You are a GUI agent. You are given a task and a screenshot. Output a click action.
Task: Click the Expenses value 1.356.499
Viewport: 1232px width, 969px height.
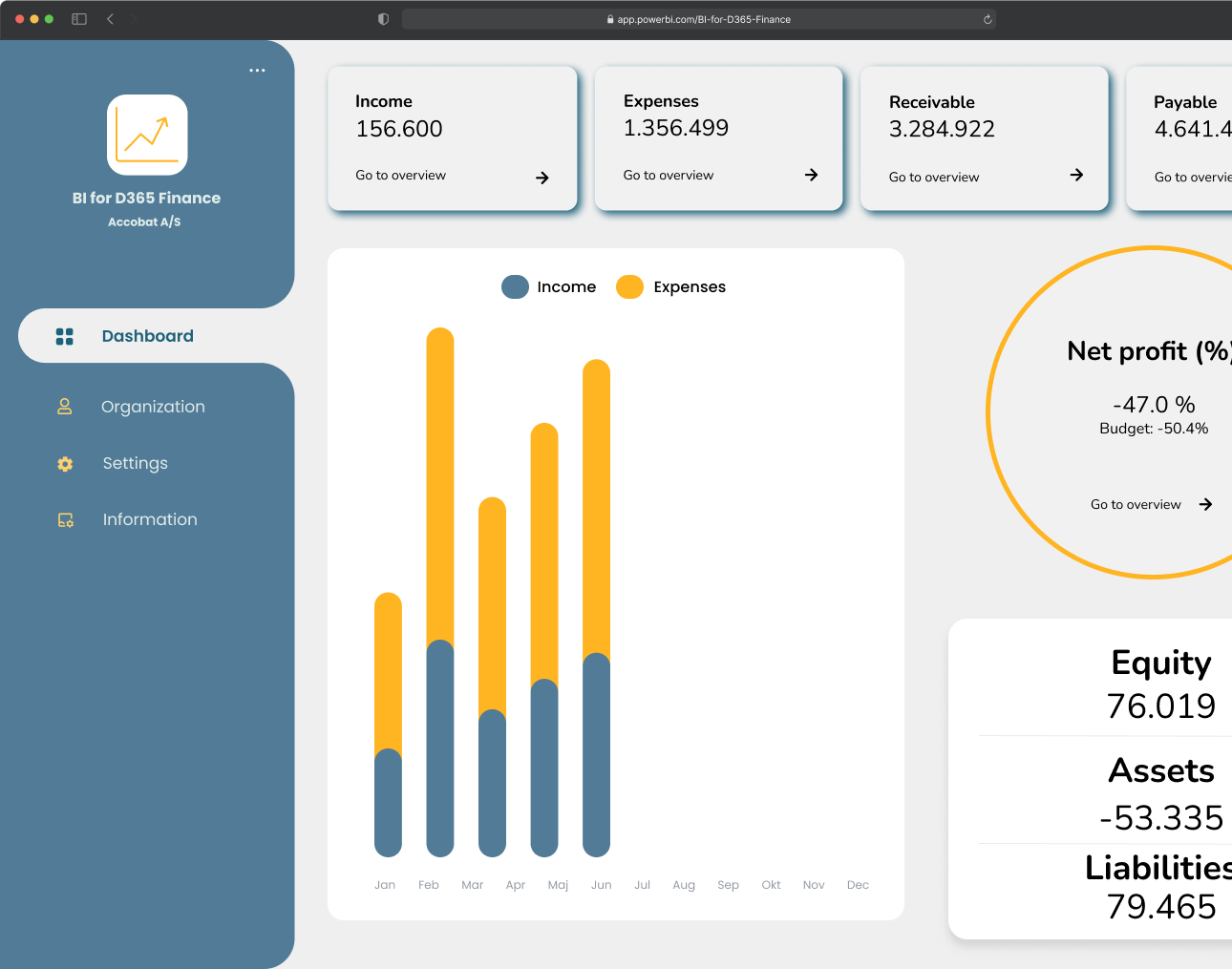click(676, 128)
